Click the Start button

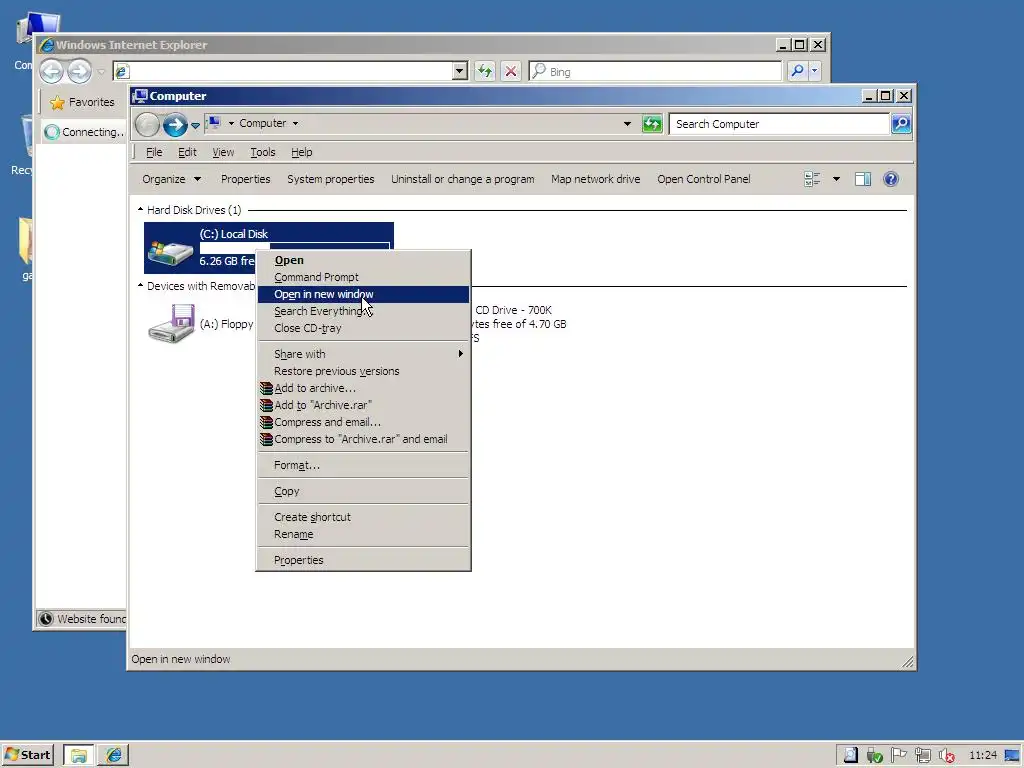27,755
